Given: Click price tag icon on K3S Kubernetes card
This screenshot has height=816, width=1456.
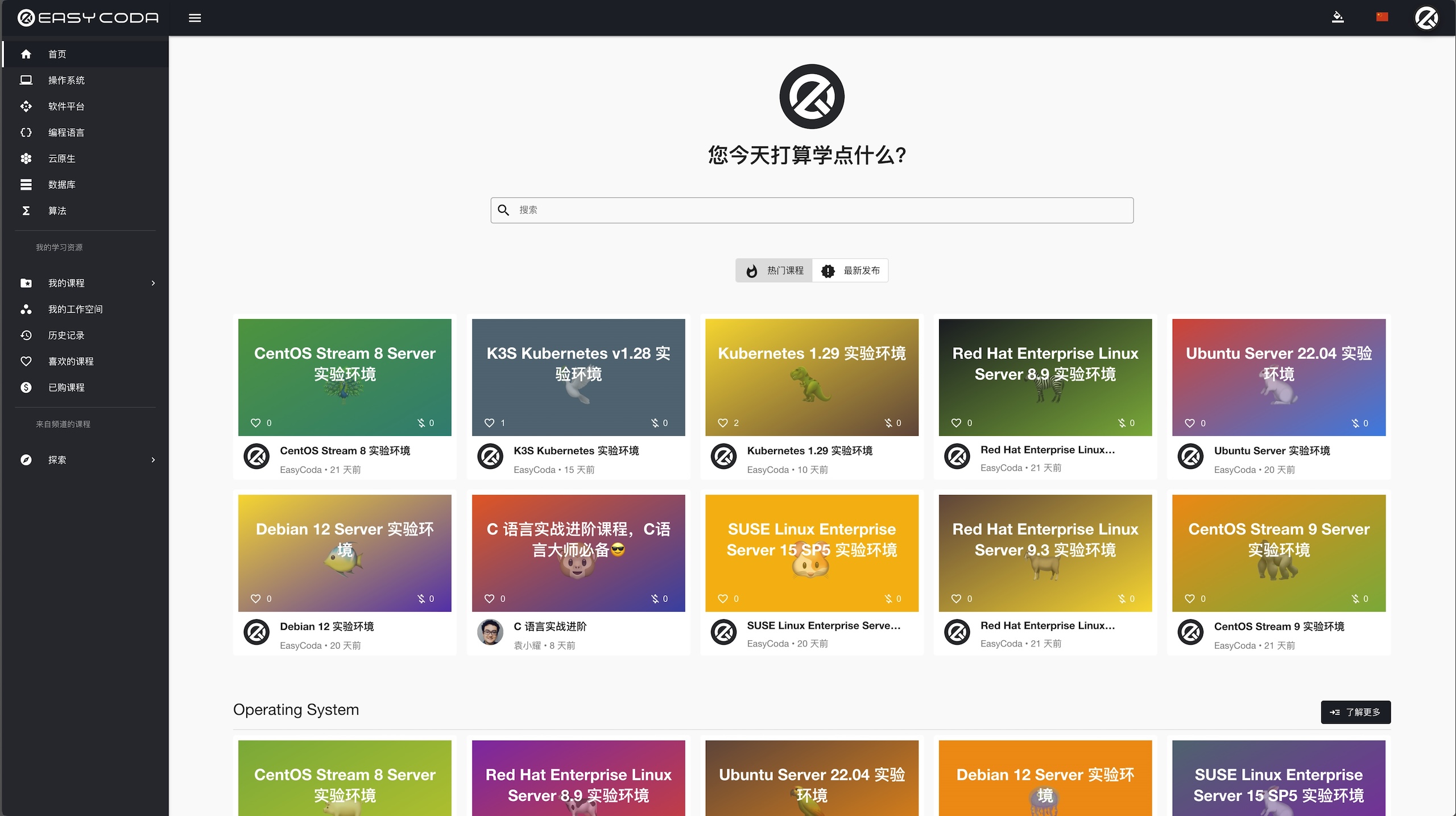Looking at the screenshot, I should (x=655, y=423).
